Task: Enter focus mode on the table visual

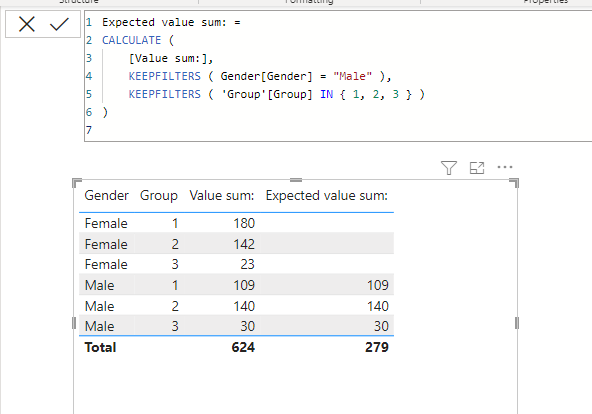Action: [477, 168]
